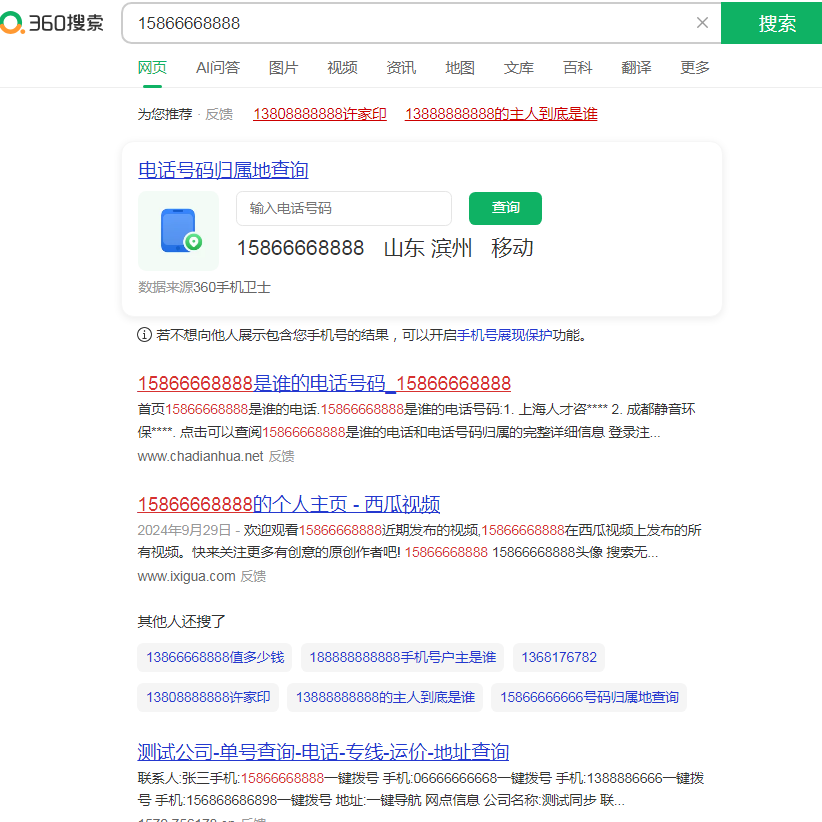Go to the 地图 tab
The height and width of the screenshot is (822, 822).
pyautogui.click(x=460, y=68)
